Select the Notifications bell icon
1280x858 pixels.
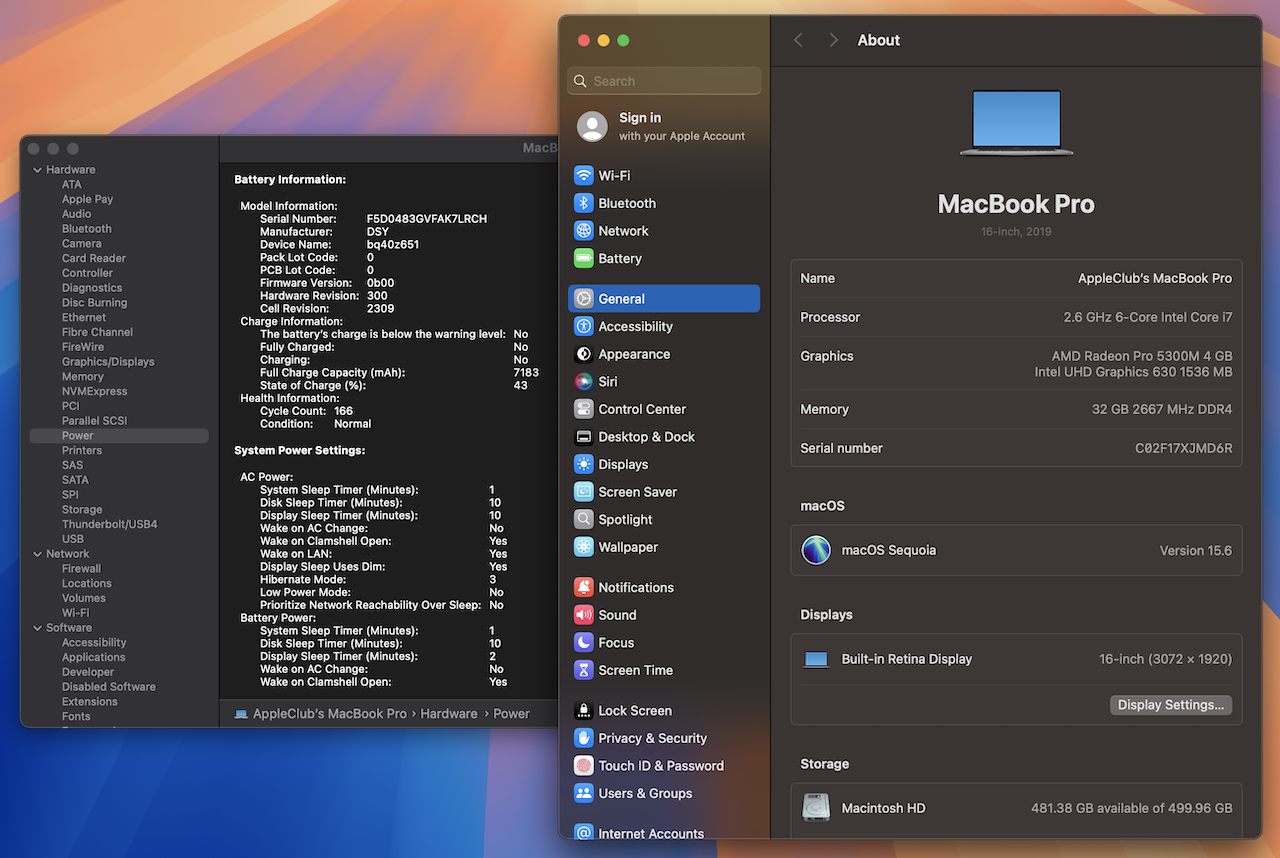[584, 587]
